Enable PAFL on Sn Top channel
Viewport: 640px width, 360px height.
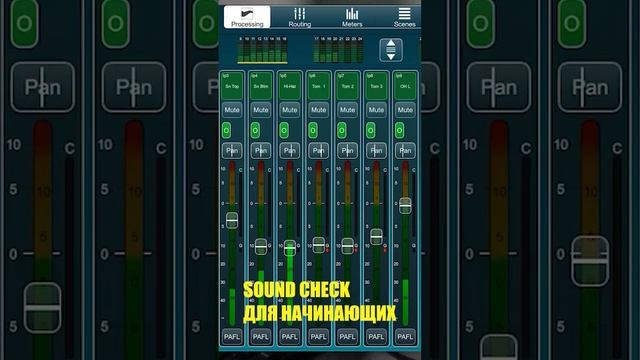tap(232, 337)
